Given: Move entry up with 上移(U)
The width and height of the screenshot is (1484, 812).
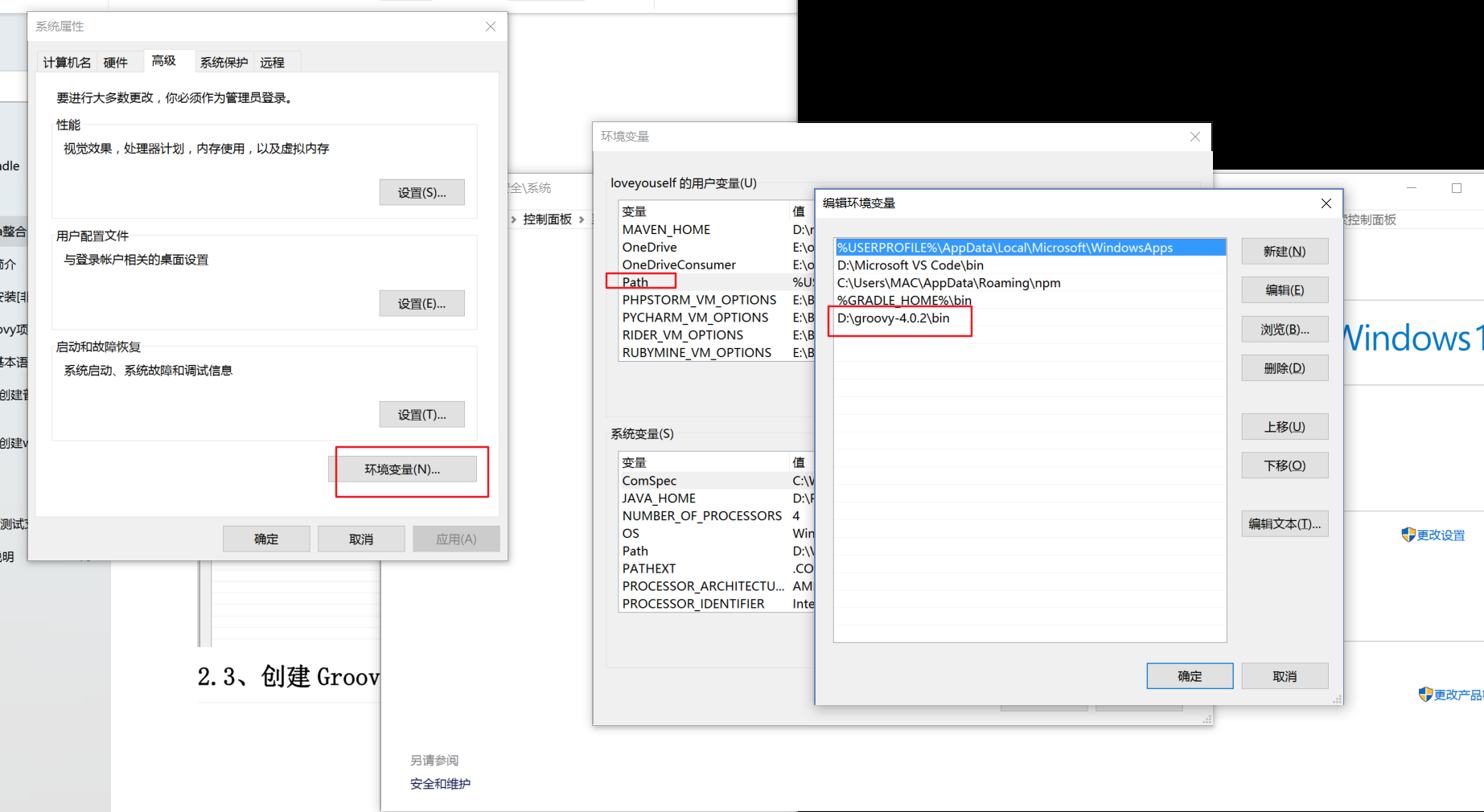Looking at the screenshot, I should (1285, 427).
